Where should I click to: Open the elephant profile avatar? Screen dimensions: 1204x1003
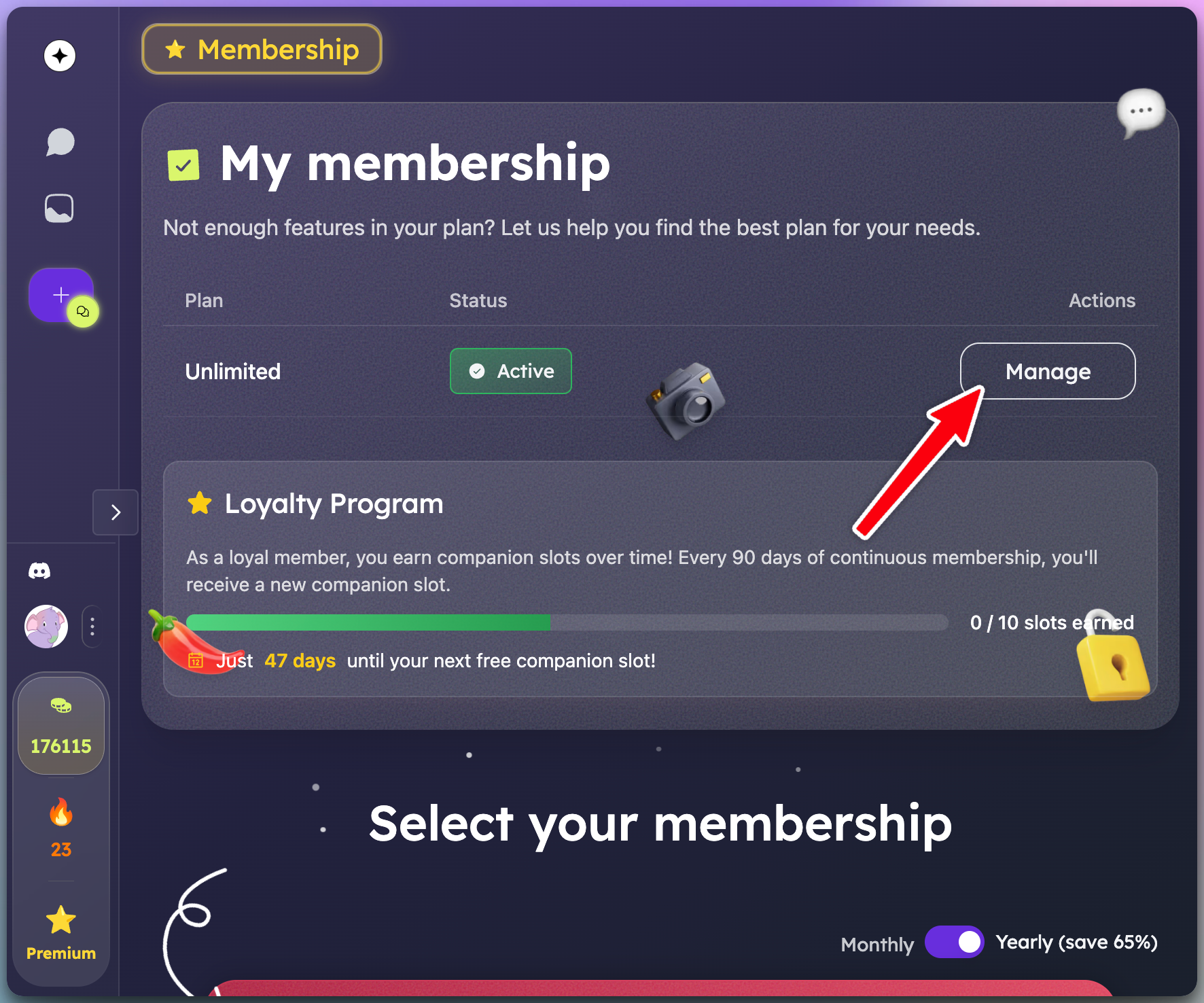pos(45,627)
